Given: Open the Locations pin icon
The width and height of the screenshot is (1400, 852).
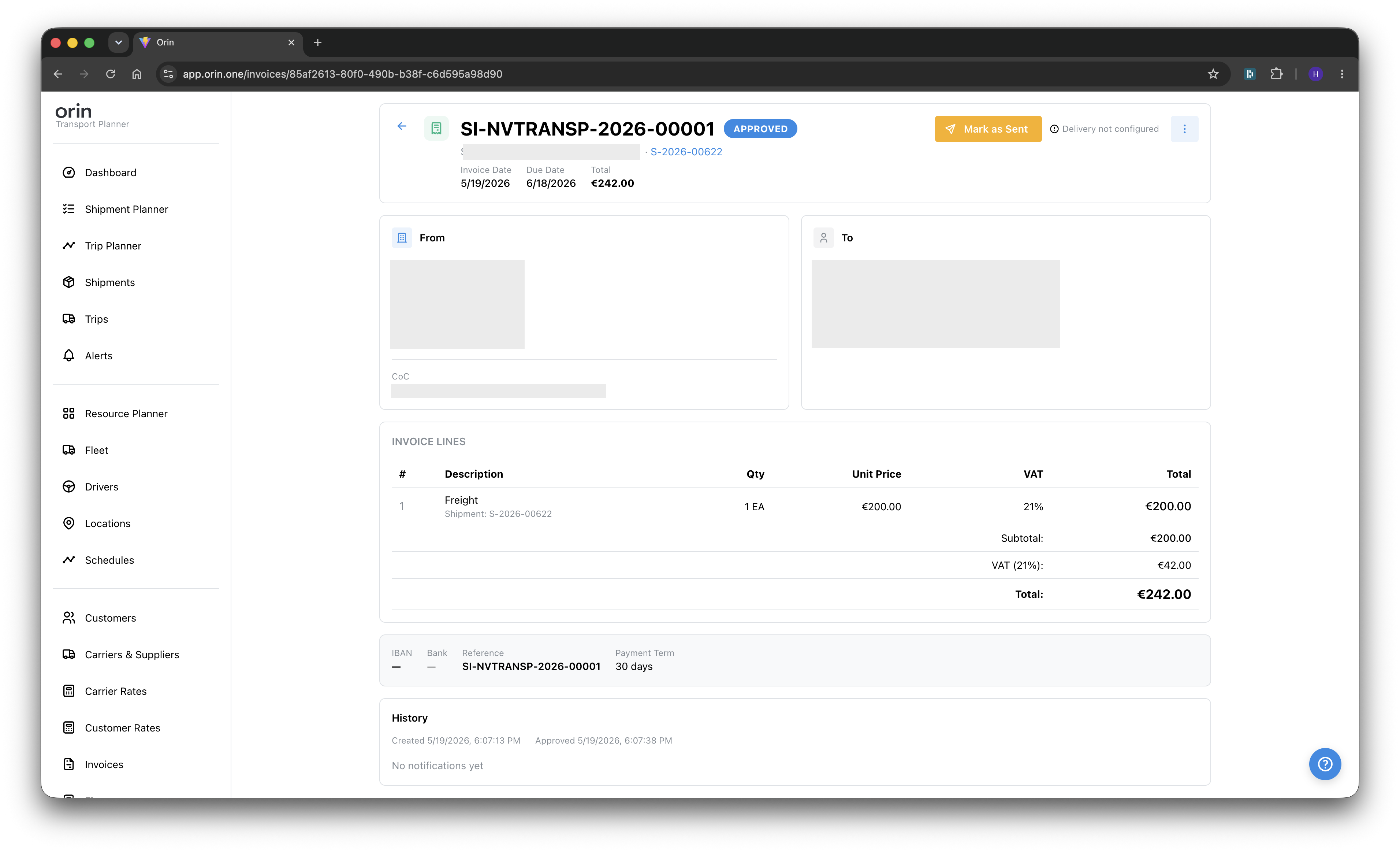Looking at the screenshot, I should (x=69, y=523).
